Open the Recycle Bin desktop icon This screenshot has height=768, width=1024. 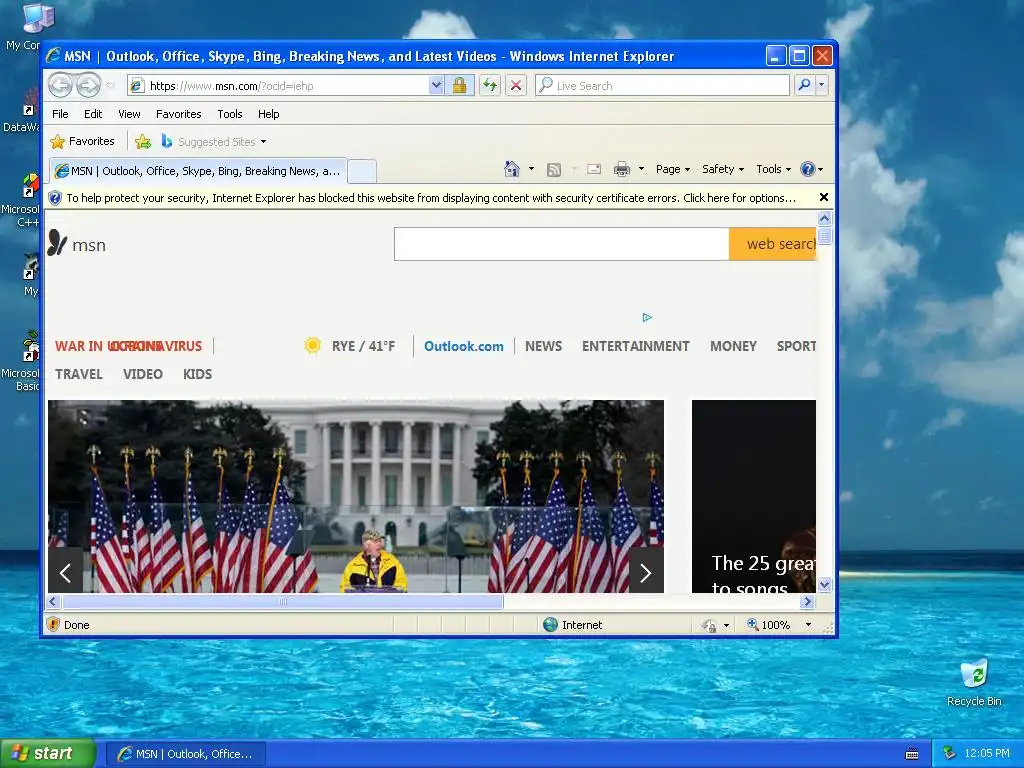click(x=974, y=683)
